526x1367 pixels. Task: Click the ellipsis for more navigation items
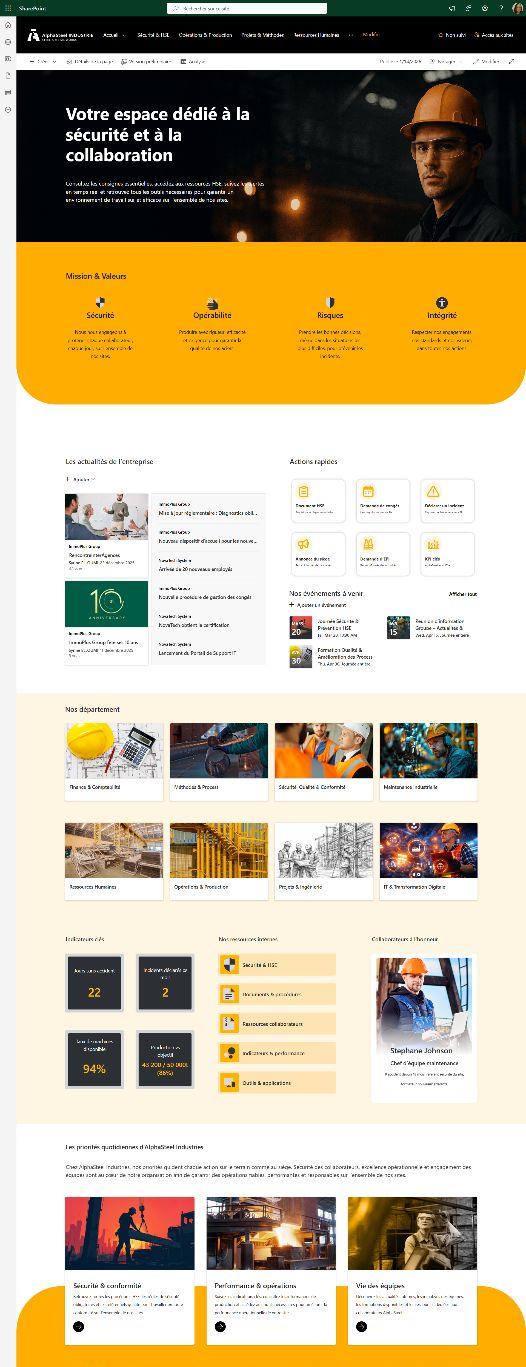coord(350,35)
